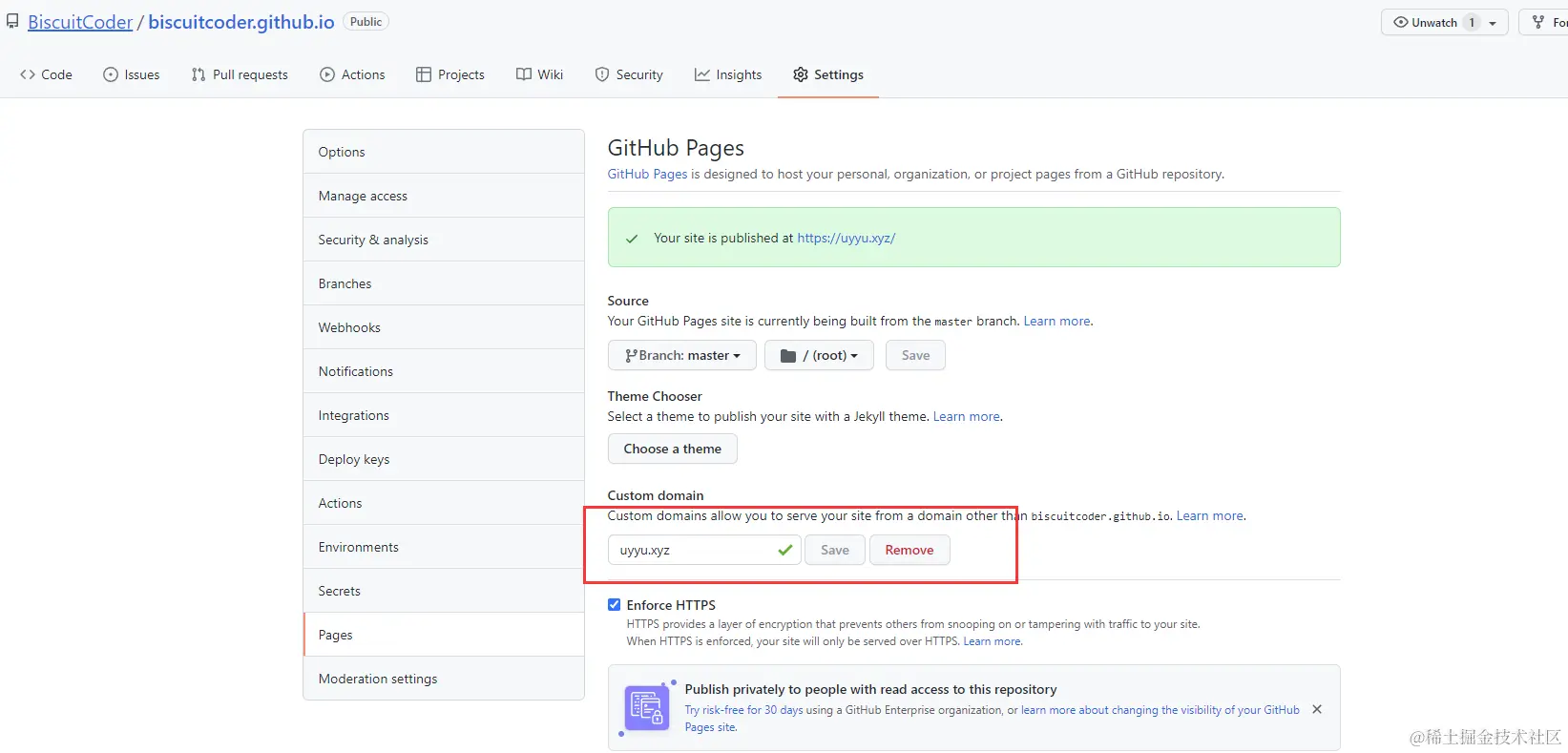The height and width of the screenshot is (753, 1568).
Task: Click Save button in Source section
Action: [915, 355]
